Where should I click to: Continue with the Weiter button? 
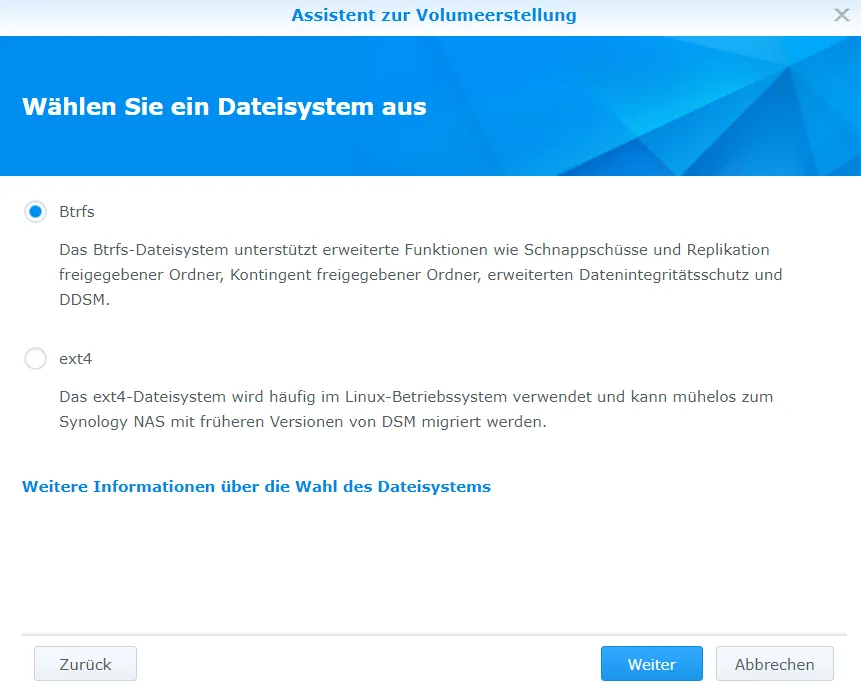pos(652,663)
